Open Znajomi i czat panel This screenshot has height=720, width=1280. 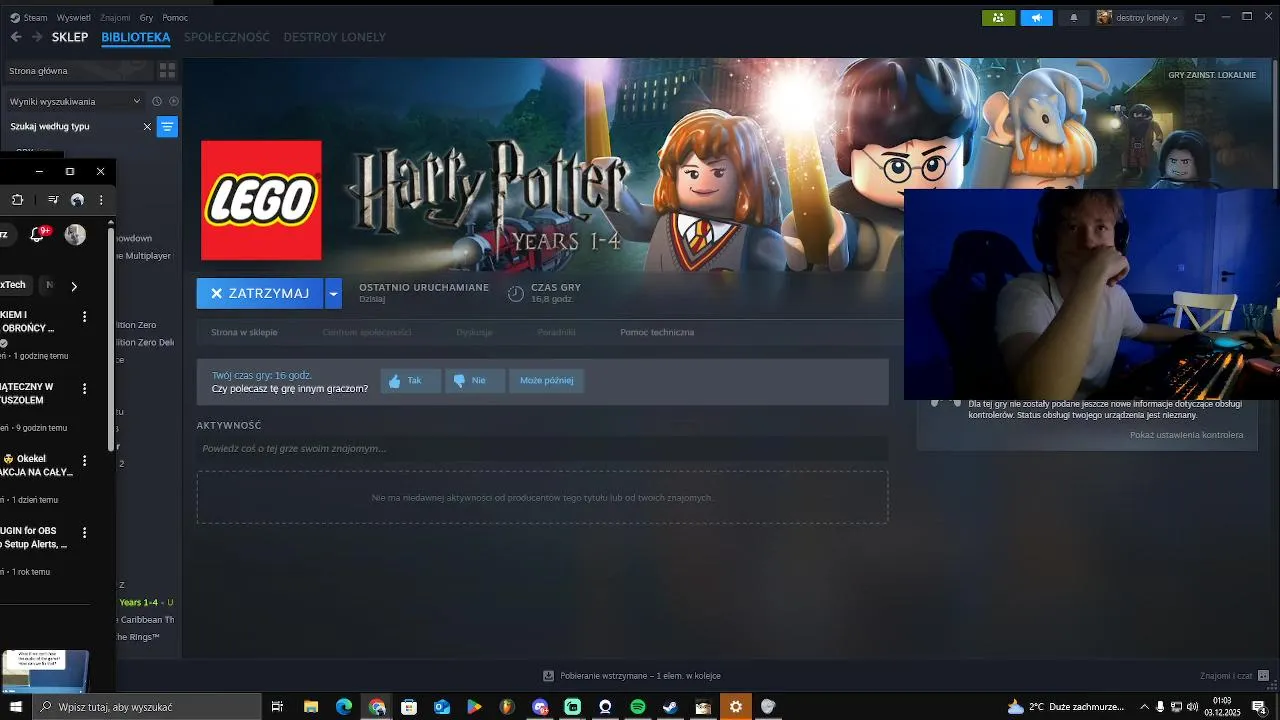tap(1235, 676)
